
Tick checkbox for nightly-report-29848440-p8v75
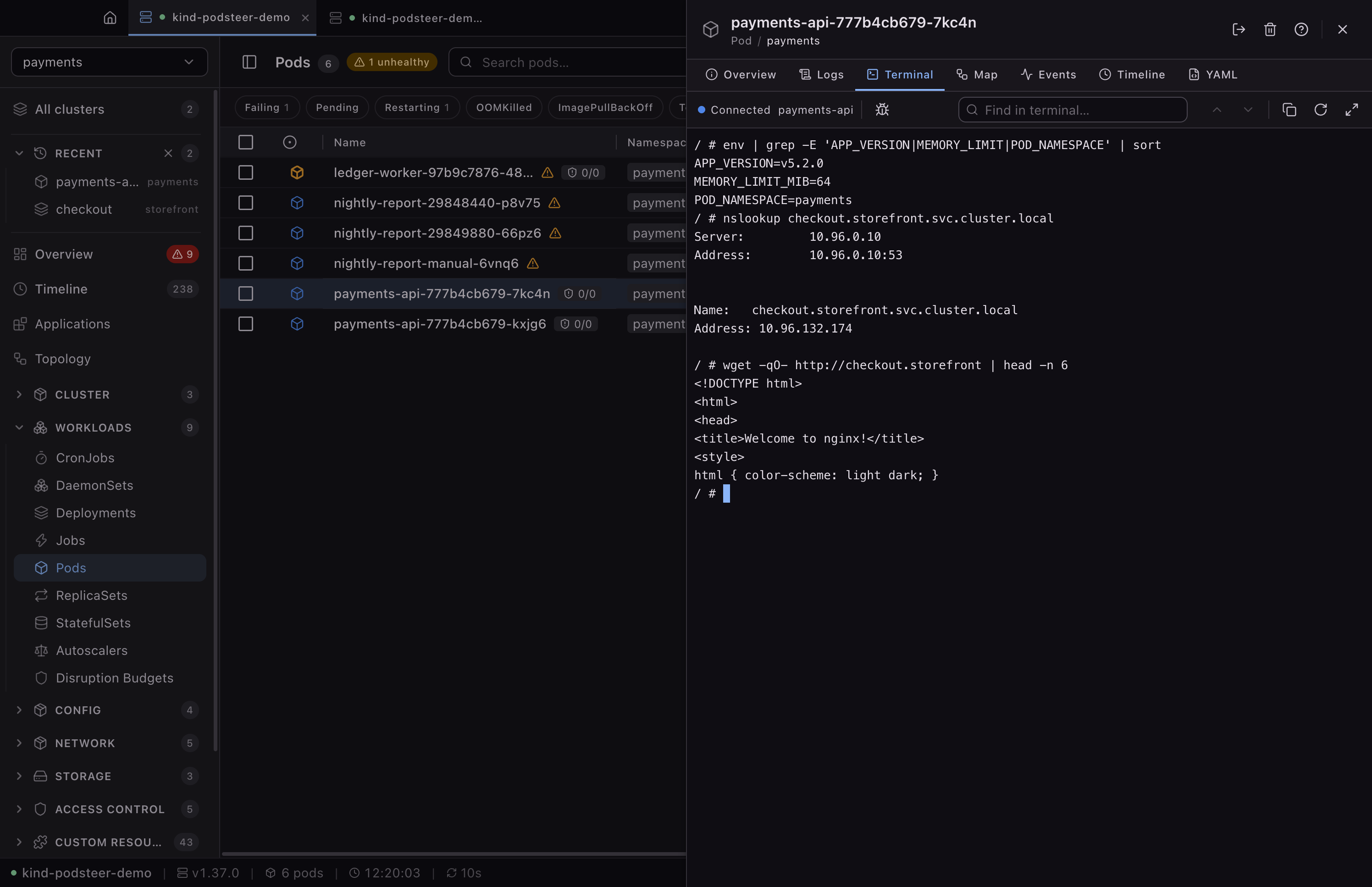246,203
